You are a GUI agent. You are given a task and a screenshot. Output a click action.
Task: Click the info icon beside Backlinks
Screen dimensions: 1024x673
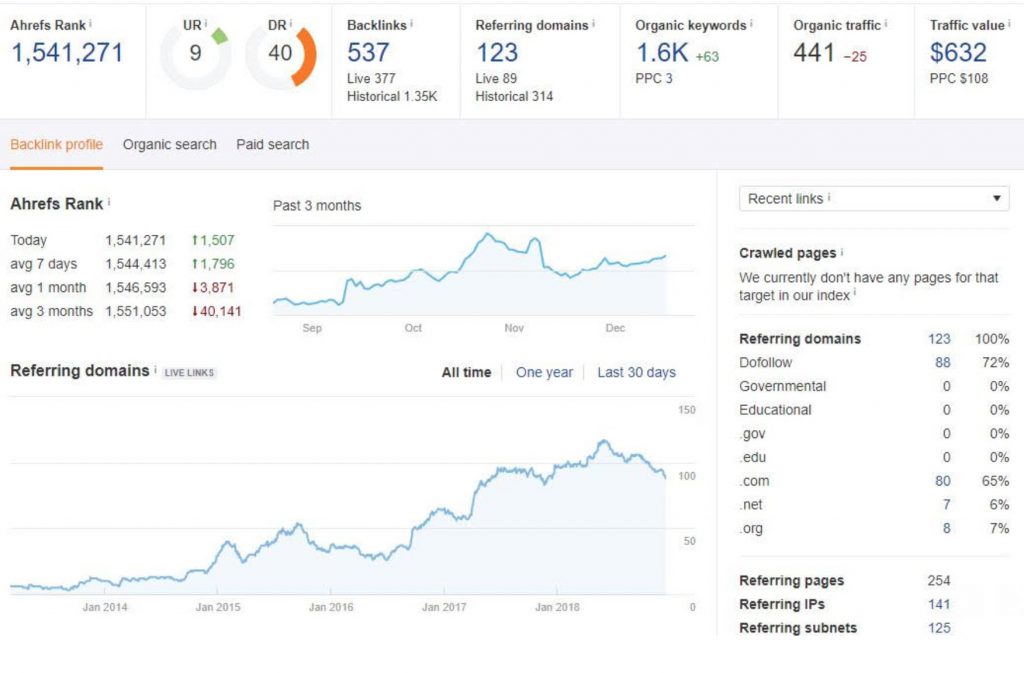[411, 23]
